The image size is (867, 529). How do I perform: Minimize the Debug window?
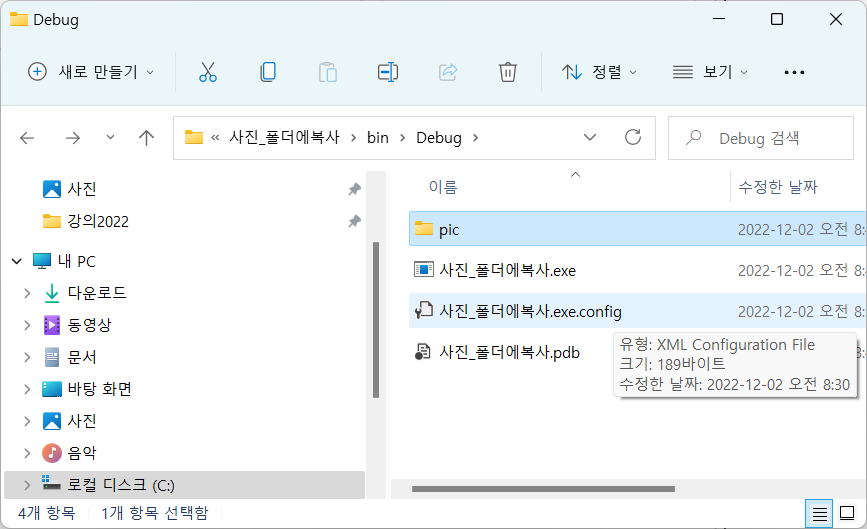719,19
